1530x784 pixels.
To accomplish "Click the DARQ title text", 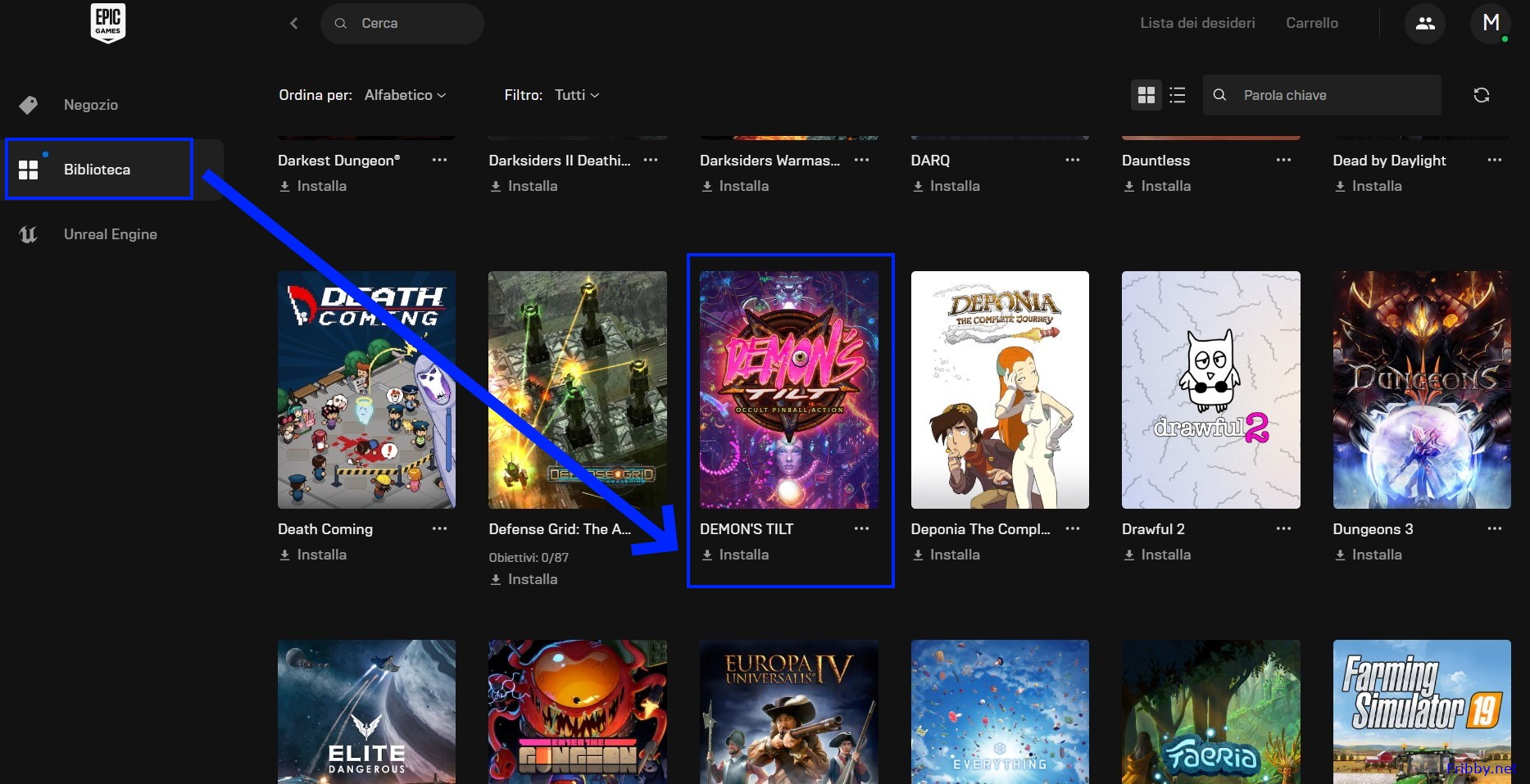I will coord(930,161).
